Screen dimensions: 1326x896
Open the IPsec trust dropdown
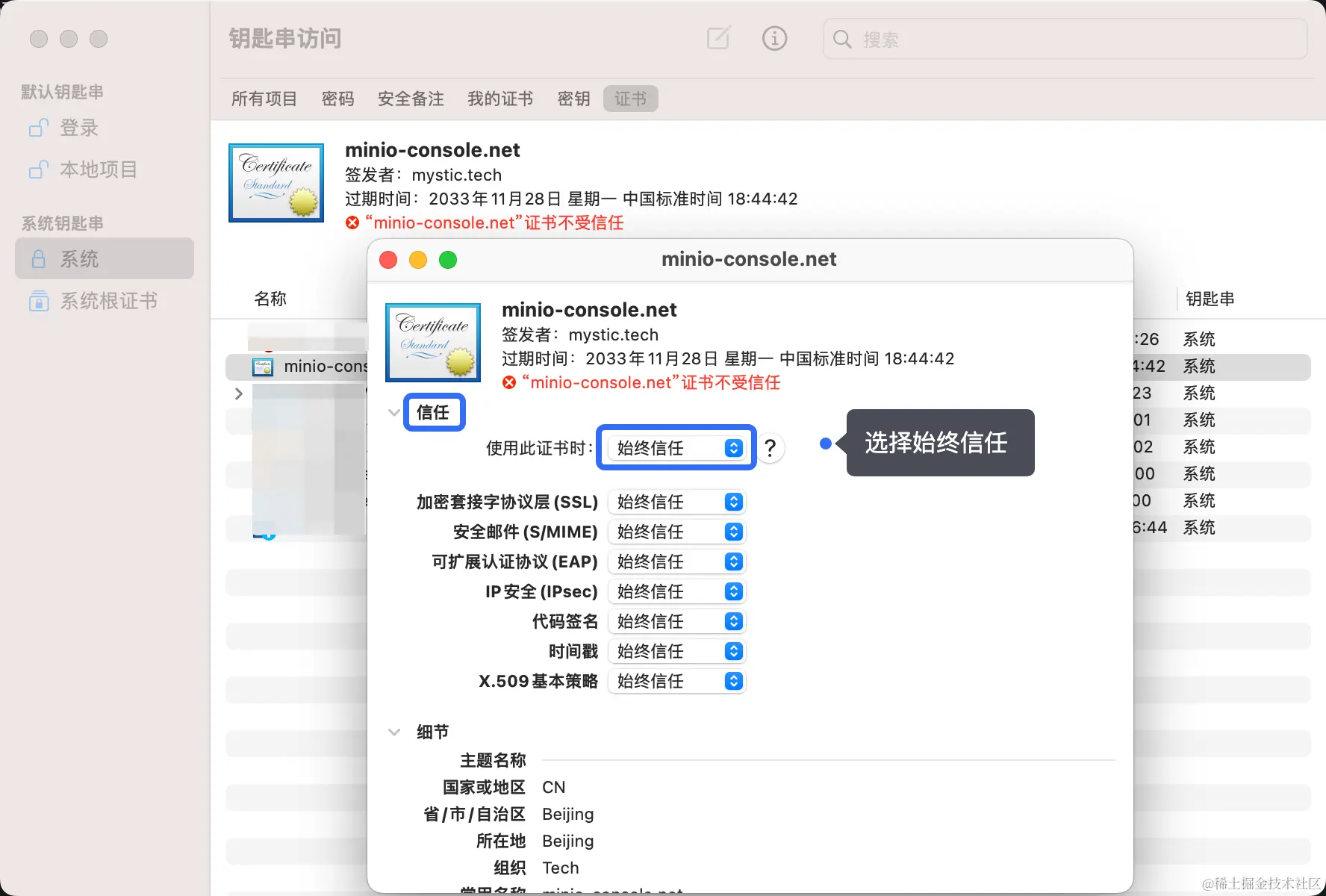(676, 591)
